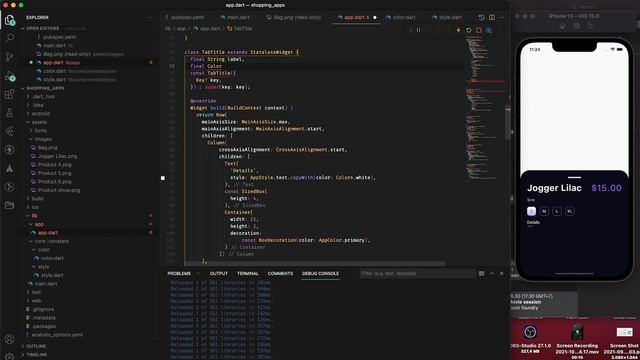Maximize bottom panel with chevron-up icon
The width and height of the screenshot is (640, 360).
point(492,273)
